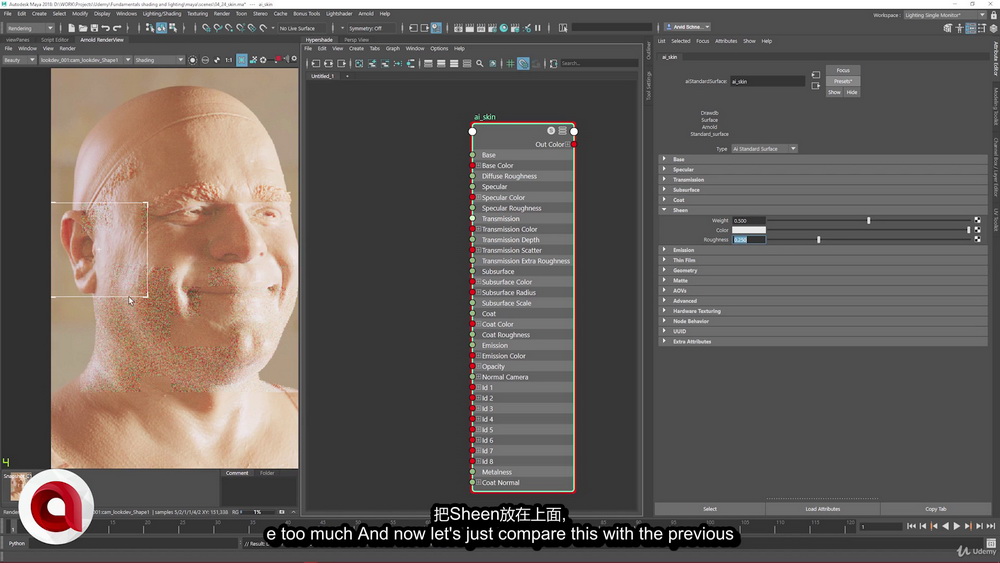Open the Workspace Lighting Single Monitor dropdown
The image size is (1000, 563).
click(945, 15)
